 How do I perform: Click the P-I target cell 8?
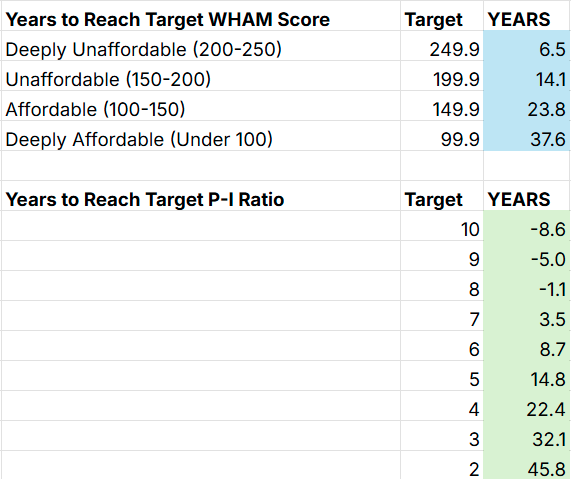pos(442,286)
